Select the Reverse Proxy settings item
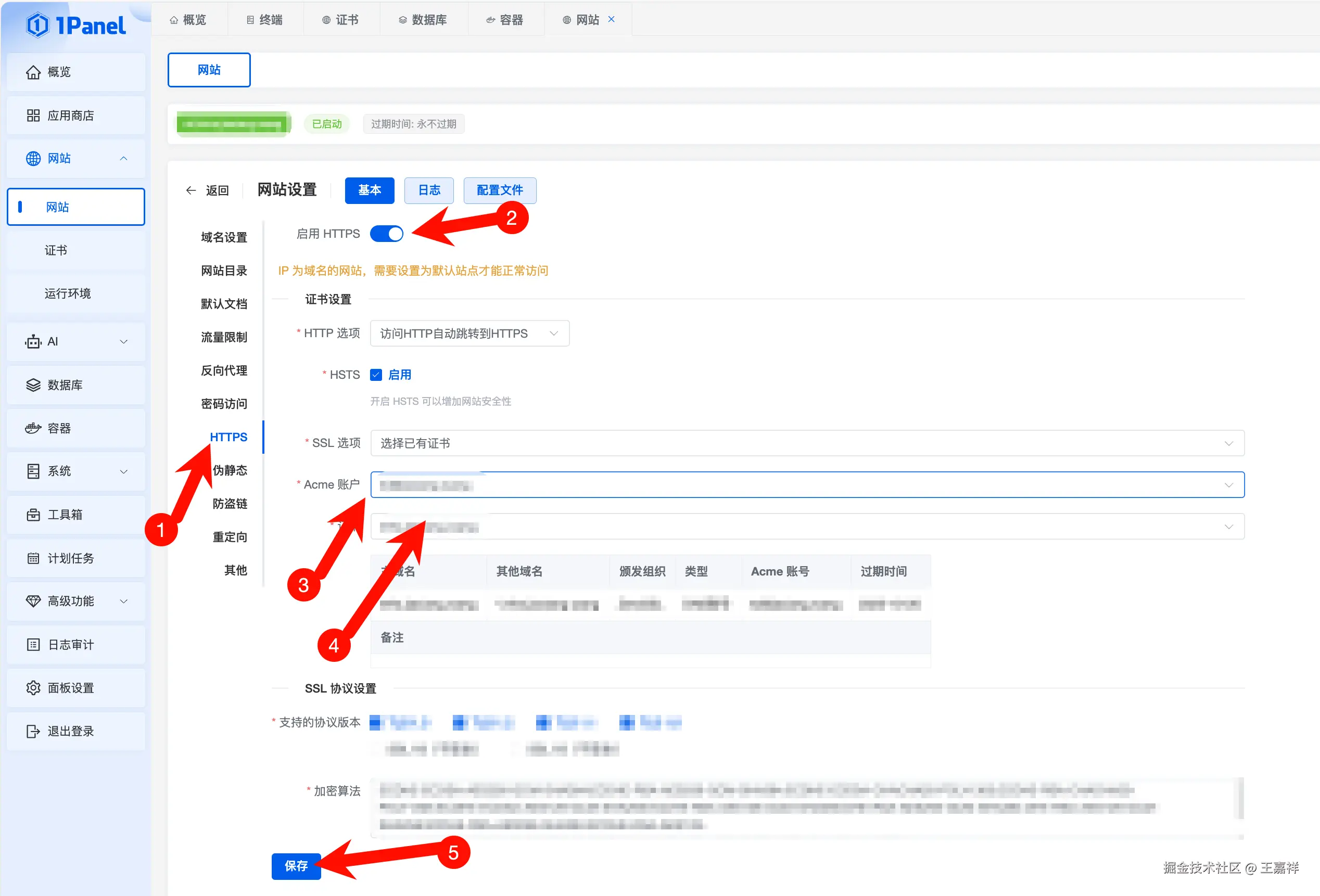Image resolution: width=1320 pixels, height=896 pixels. (224, 370)
